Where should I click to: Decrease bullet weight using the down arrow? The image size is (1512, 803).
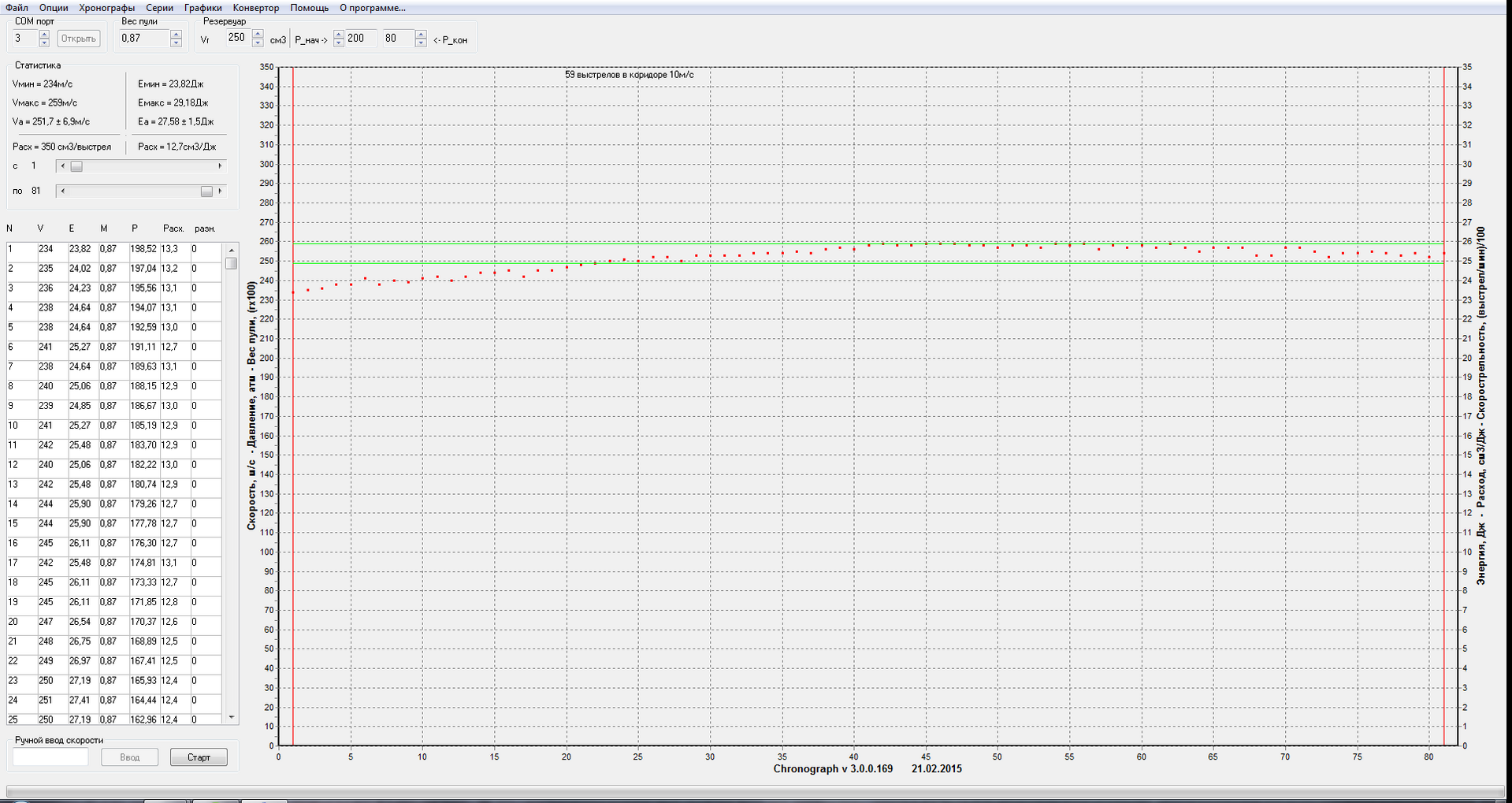[x=176, y=43]
